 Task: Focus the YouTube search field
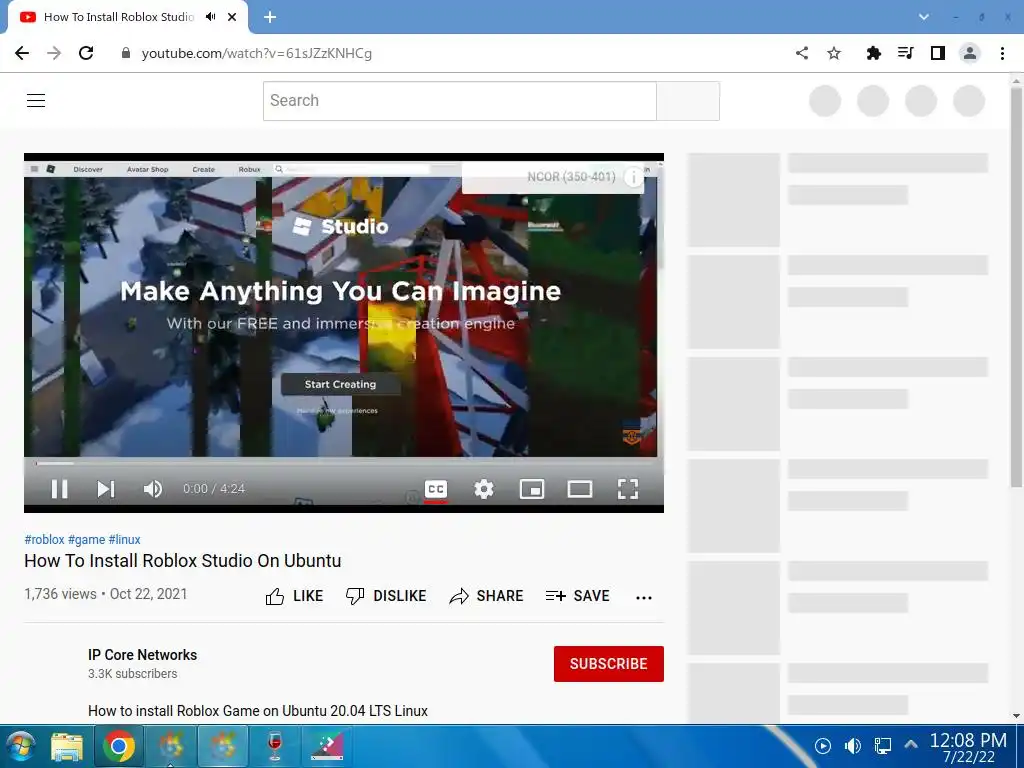coord(460,101)
